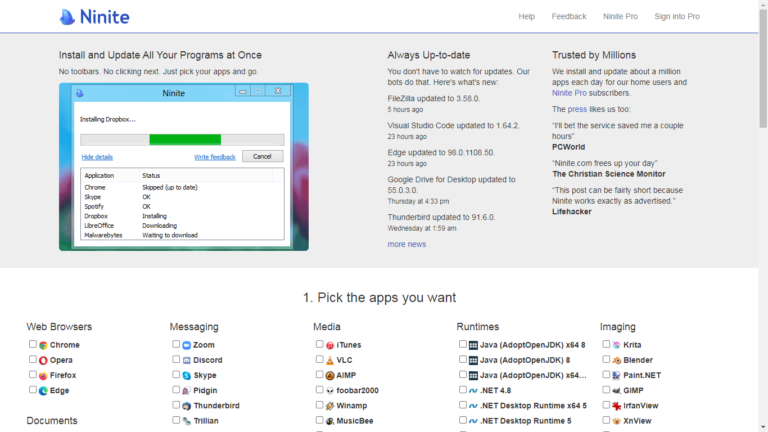The height and width of the screenshot is (432, 768).
Task: Click the Paint.NET app icon
Action: point(617,376)
